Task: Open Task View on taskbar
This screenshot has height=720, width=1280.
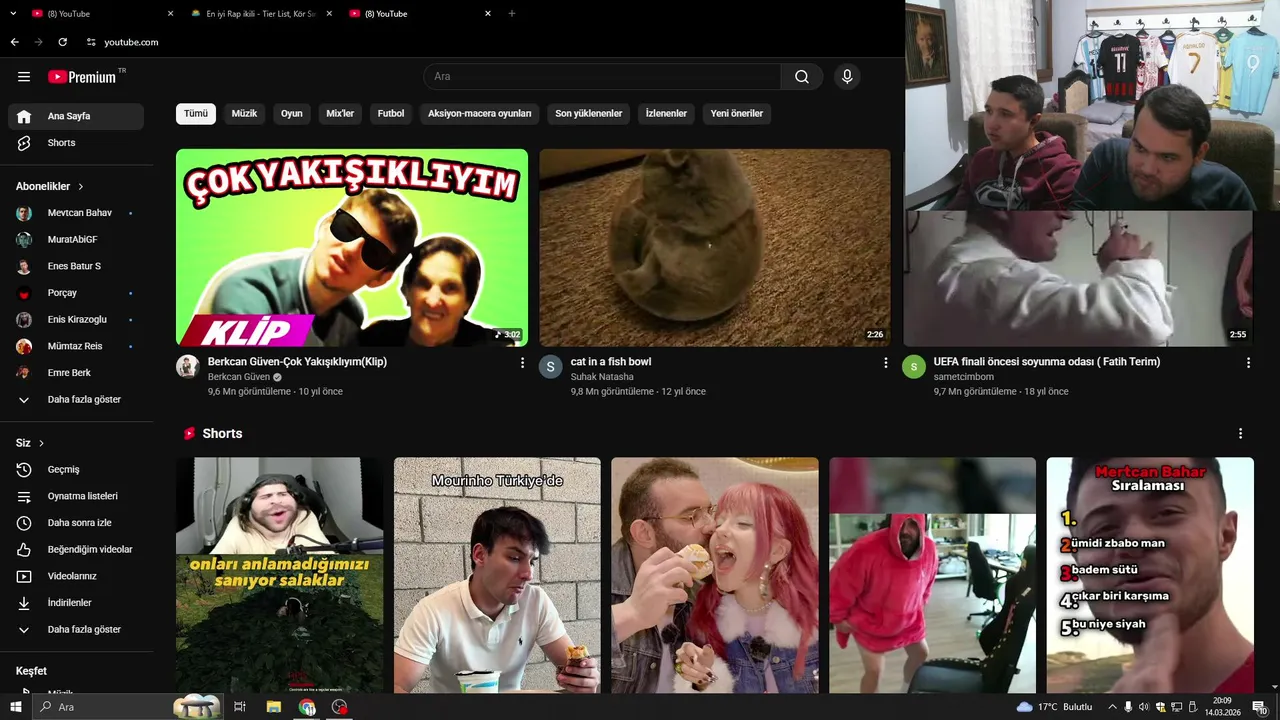Action: tap(240, 707)
